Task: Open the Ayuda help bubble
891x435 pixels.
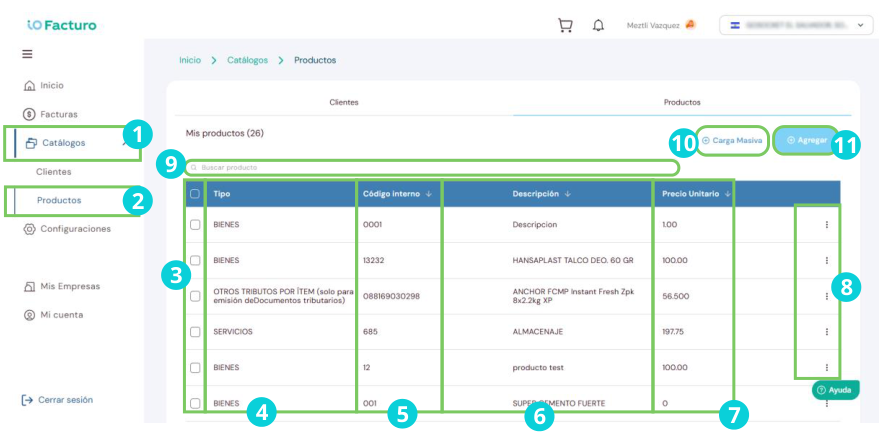Action: (x=835, y=390)
